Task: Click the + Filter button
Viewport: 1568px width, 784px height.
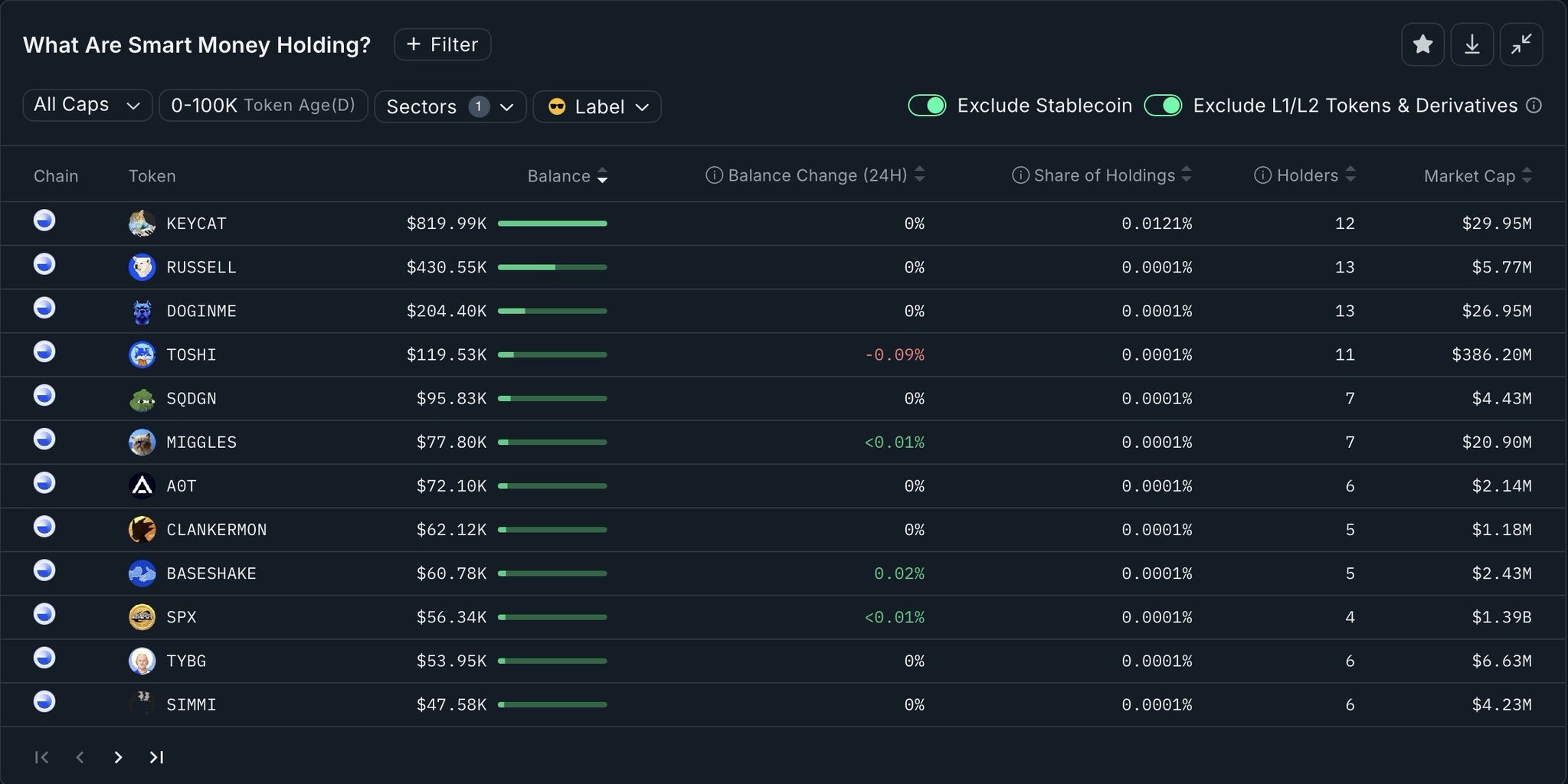Action: tap(442, 44)
